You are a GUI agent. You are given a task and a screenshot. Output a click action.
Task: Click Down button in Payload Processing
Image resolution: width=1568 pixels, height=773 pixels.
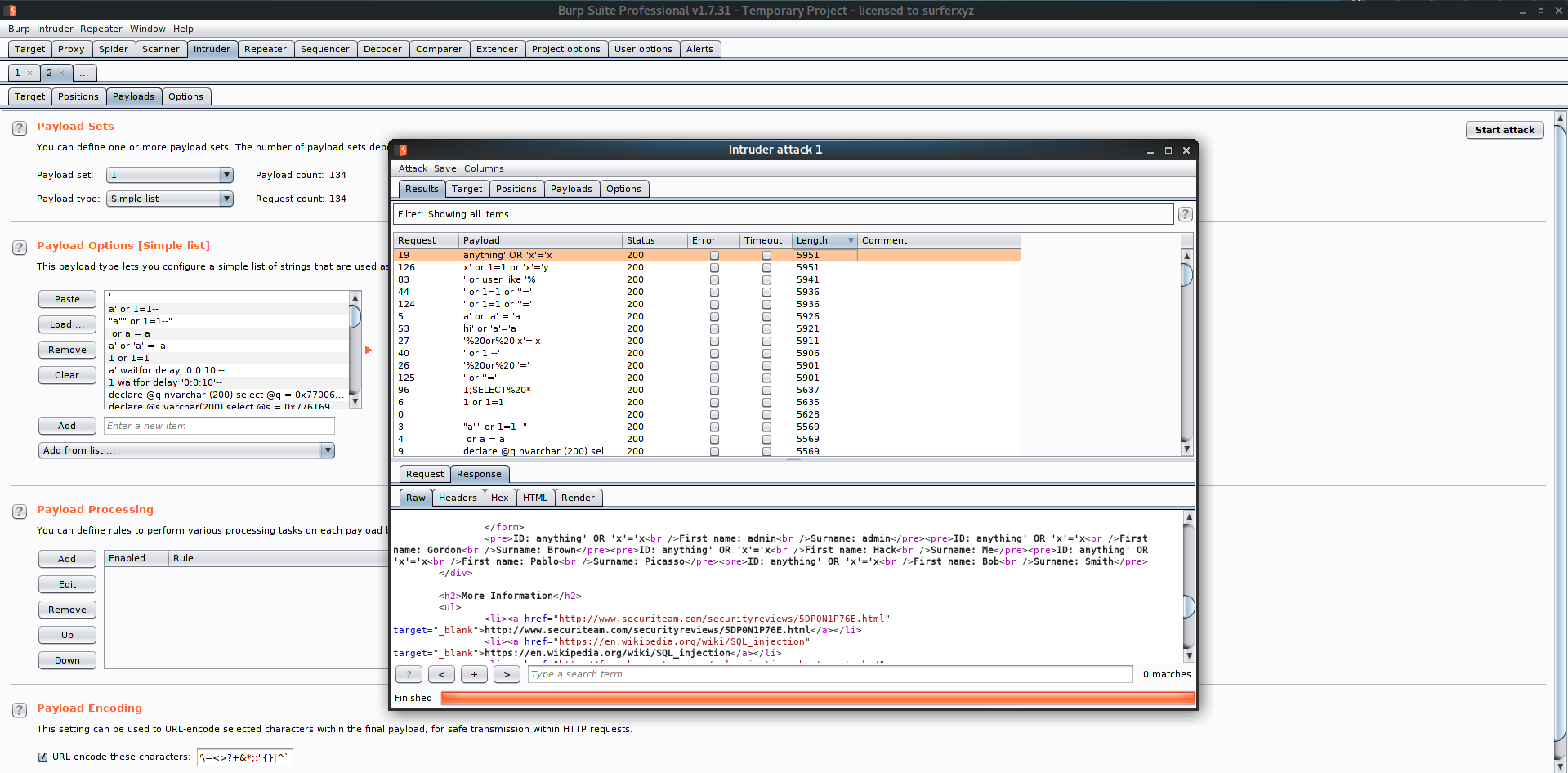(x=67, y=660)
